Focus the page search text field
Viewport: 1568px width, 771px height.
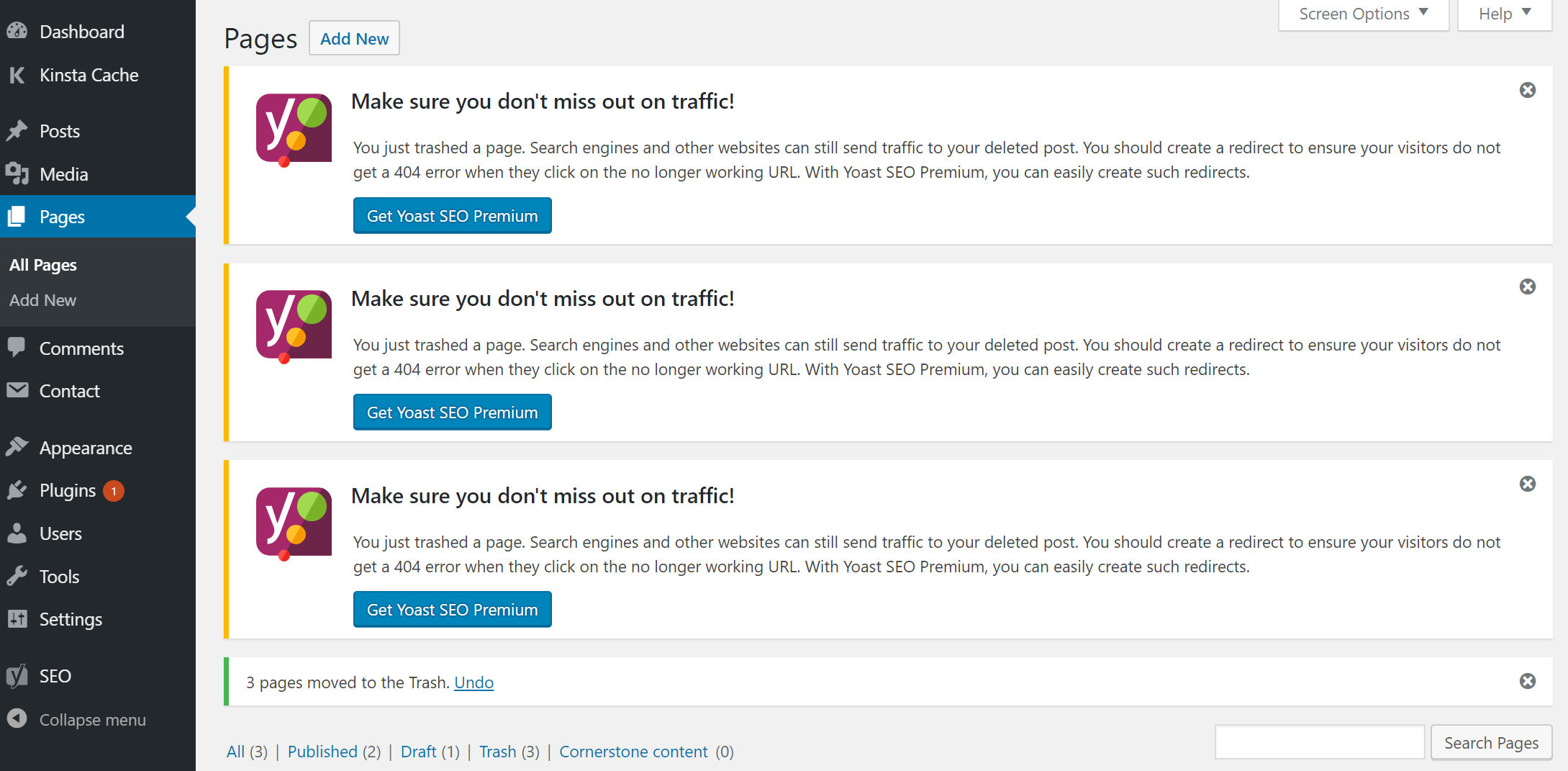click(x=1320, y=742)
